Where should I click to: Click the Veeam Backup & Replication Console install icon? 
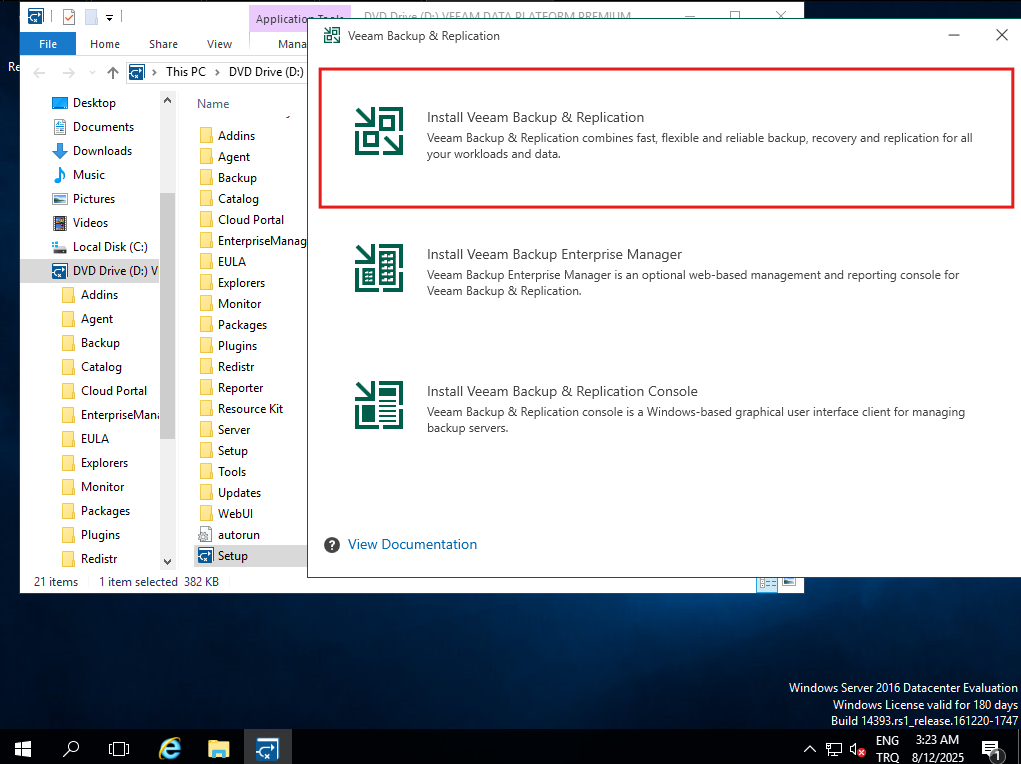pos(378,404)
